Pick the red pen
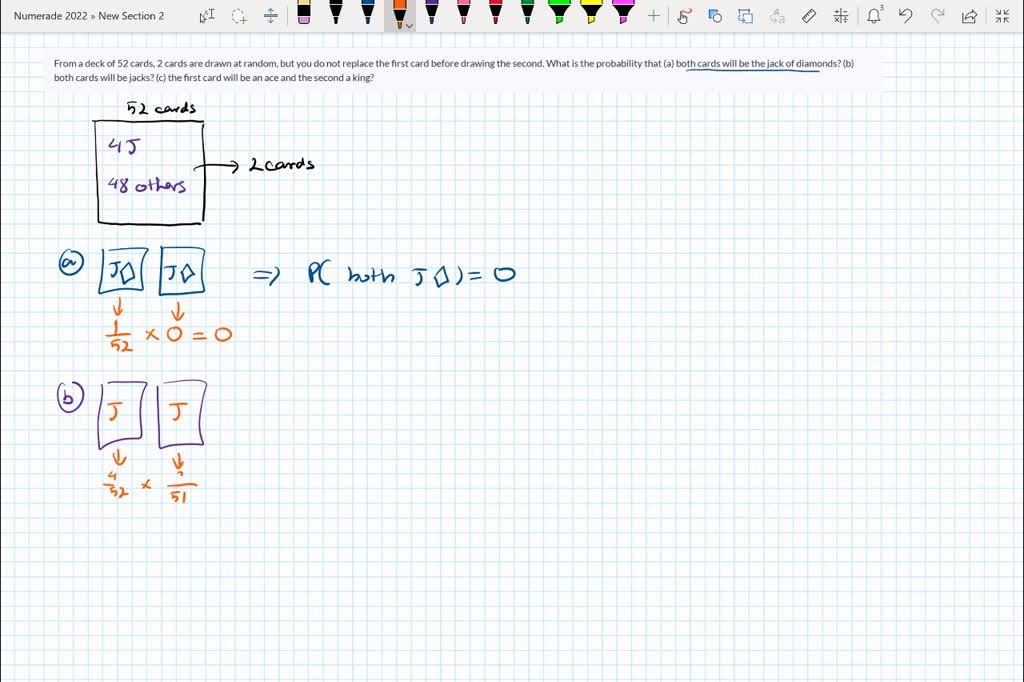The height and width of the screenshot is (682, 1024). tap(463, 13)
